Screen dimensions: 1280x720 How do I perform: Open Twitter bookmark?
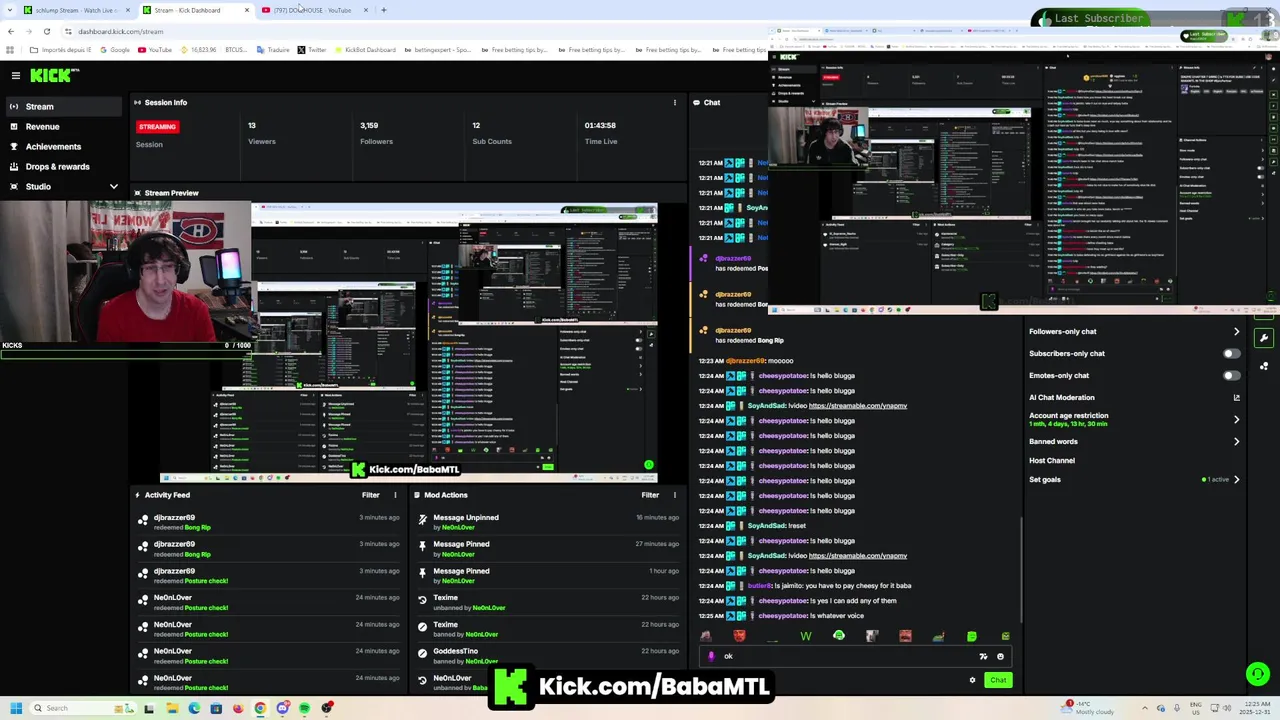coord(312,50)
